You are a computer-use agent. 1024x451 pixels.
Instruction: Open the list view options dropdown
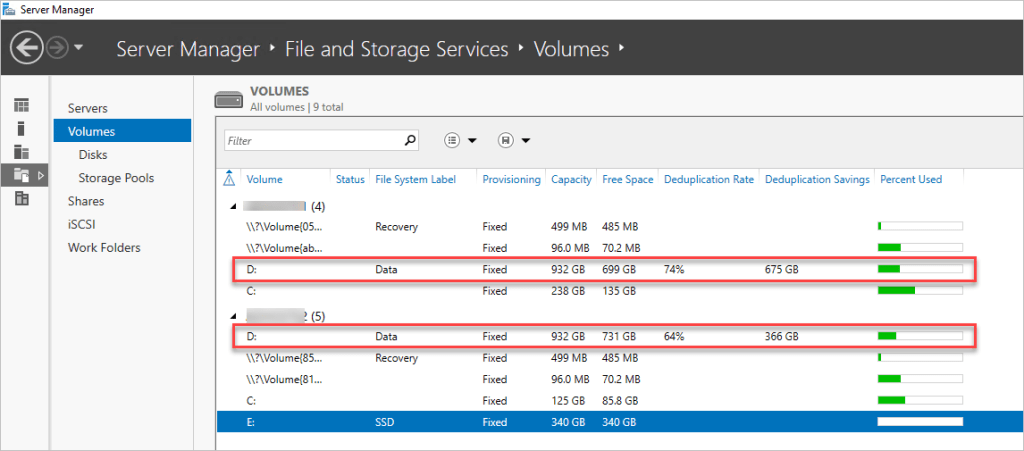(x=460, y=141)
